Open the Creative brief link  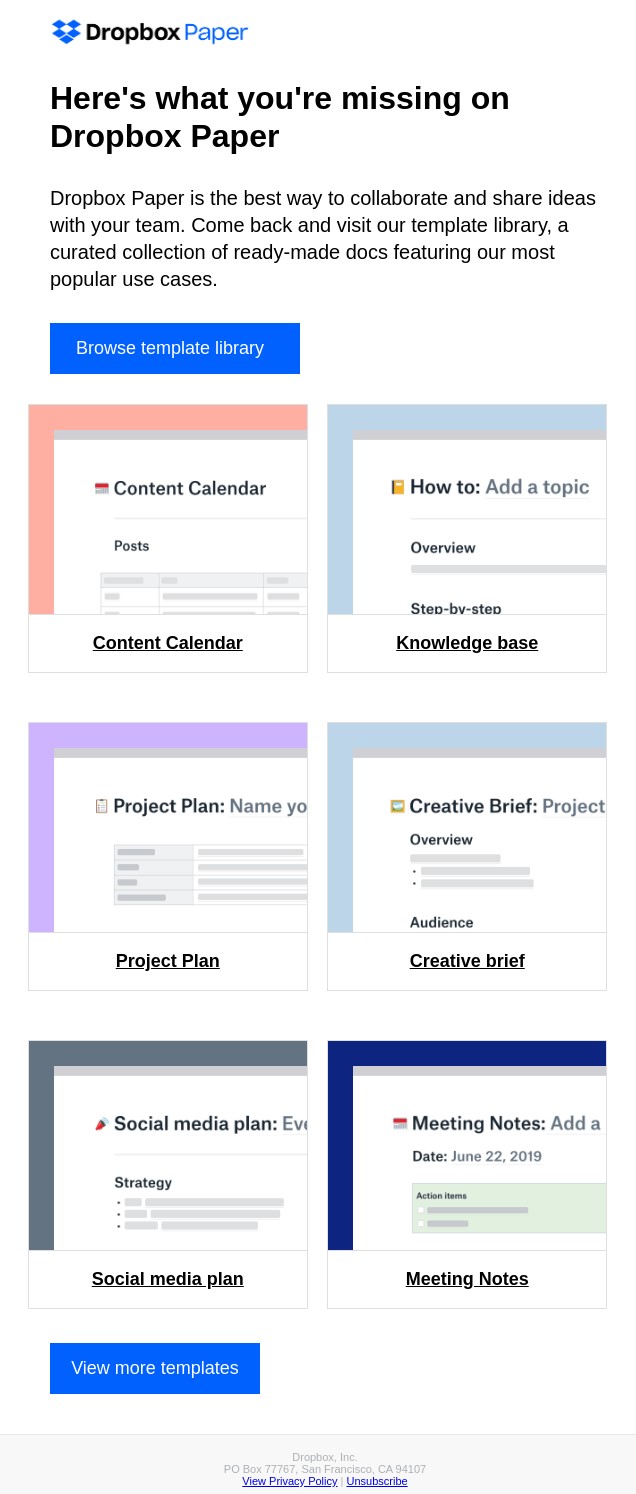(467, 961)
